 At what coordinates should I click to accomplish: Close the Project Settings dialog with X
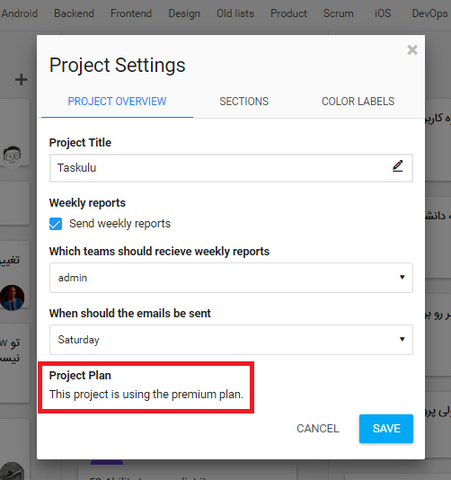[x=412, y=50]
